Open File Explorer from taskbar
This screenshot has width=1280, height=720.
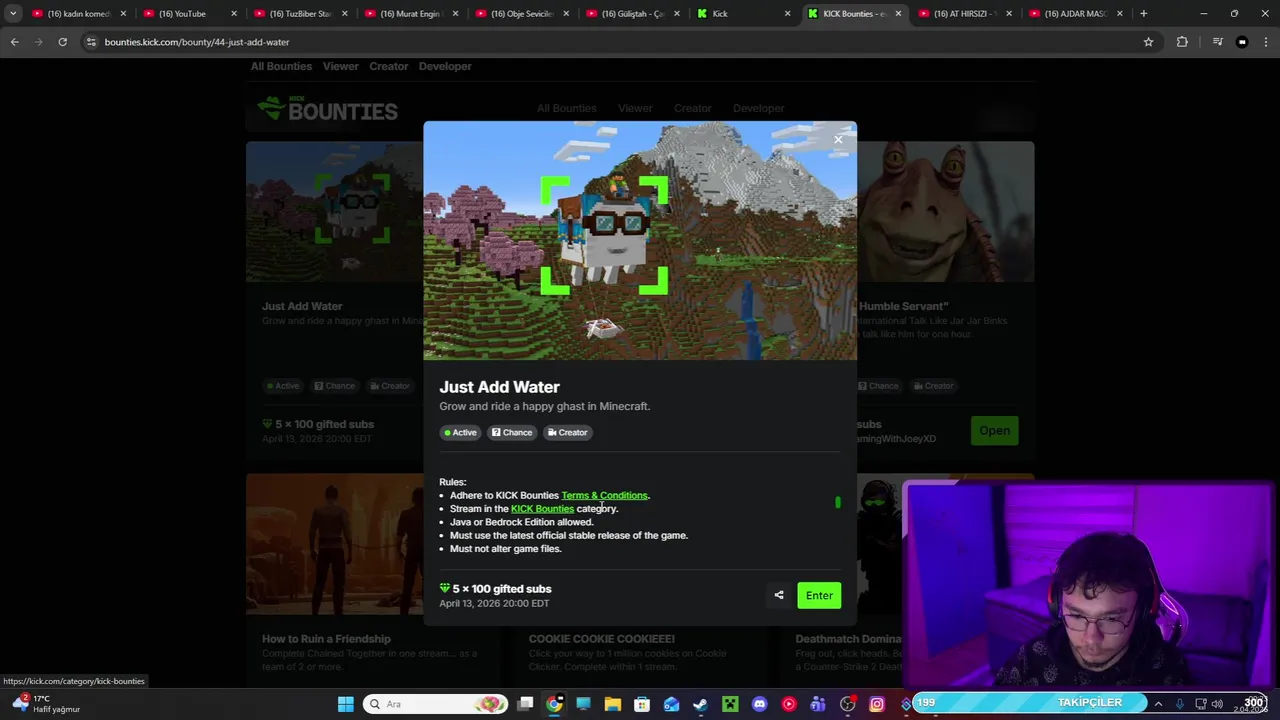[x=613, y=704]
